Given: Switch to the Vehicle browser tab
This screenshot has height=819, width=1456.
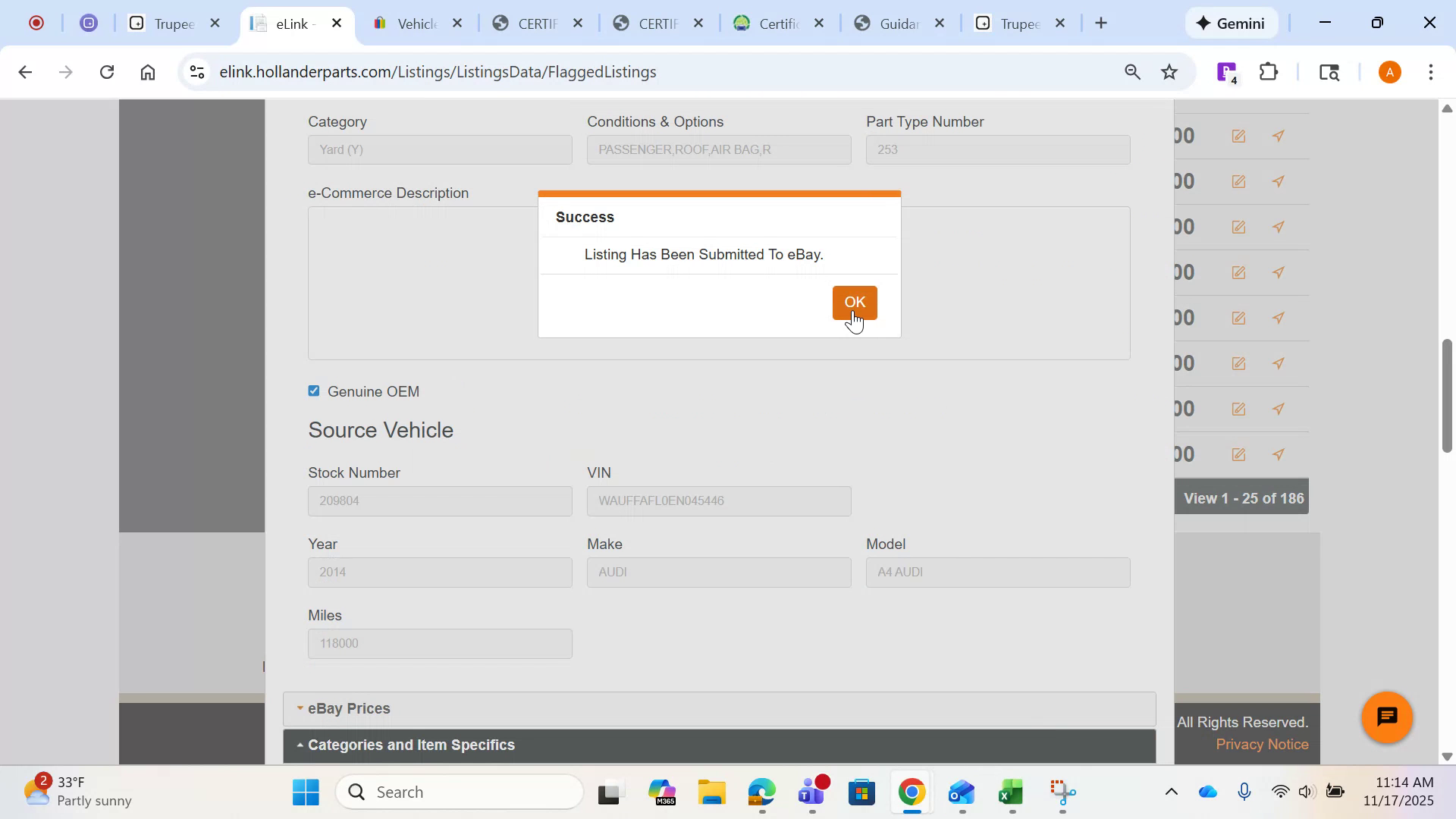Looking at the screenshot, I should 416,23.
